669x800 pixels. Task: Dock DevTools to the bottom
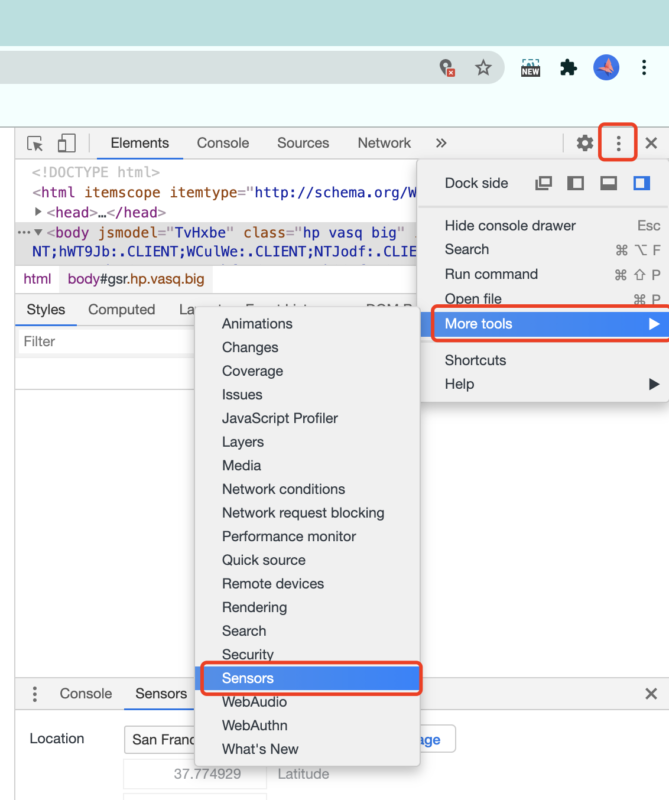(608, 184)
